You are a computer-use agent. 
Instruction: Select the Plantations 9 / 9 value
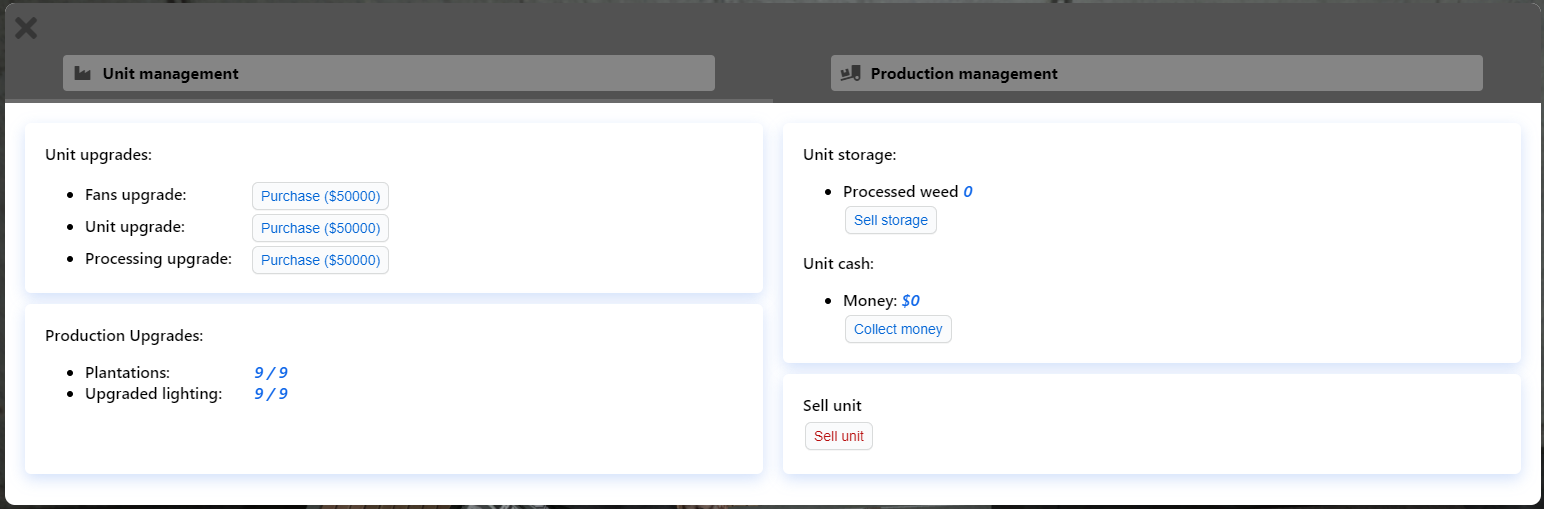point(271,373)
